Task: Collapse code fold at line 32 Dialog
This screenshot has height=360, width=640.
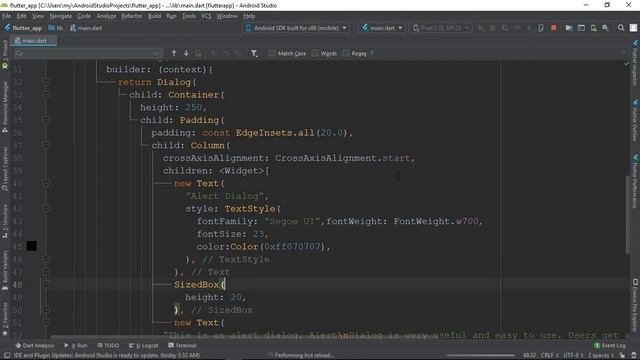Action: tap(46, 82)
